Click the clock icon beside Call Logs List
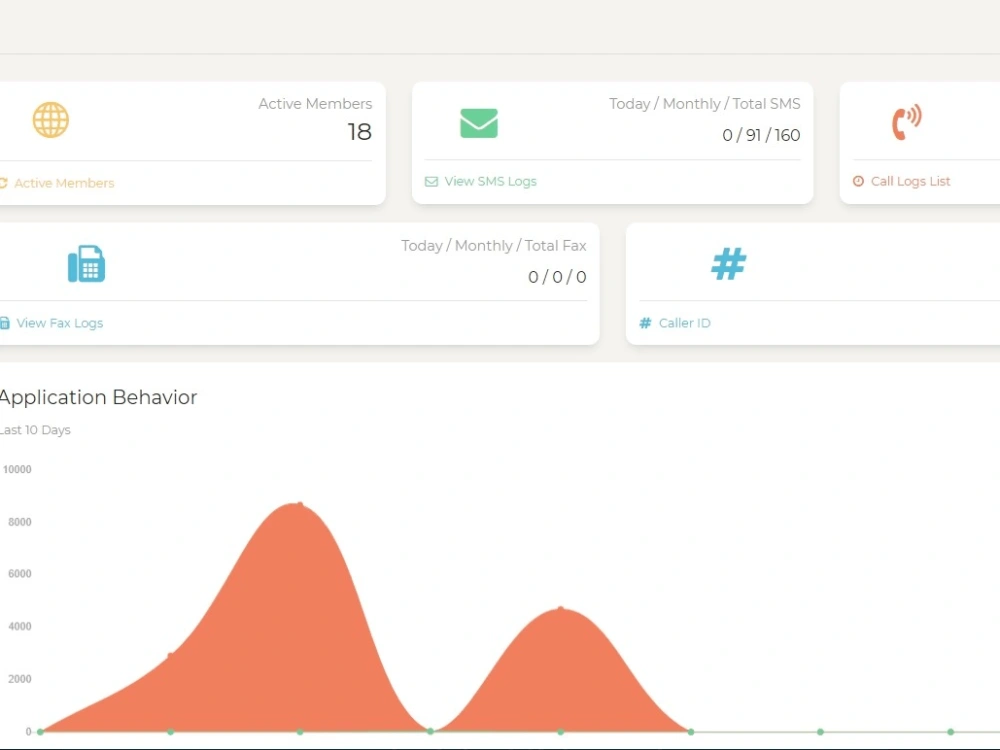This screenshot has width=1000, height=750. pyautogui.click(x=858, y=181)
